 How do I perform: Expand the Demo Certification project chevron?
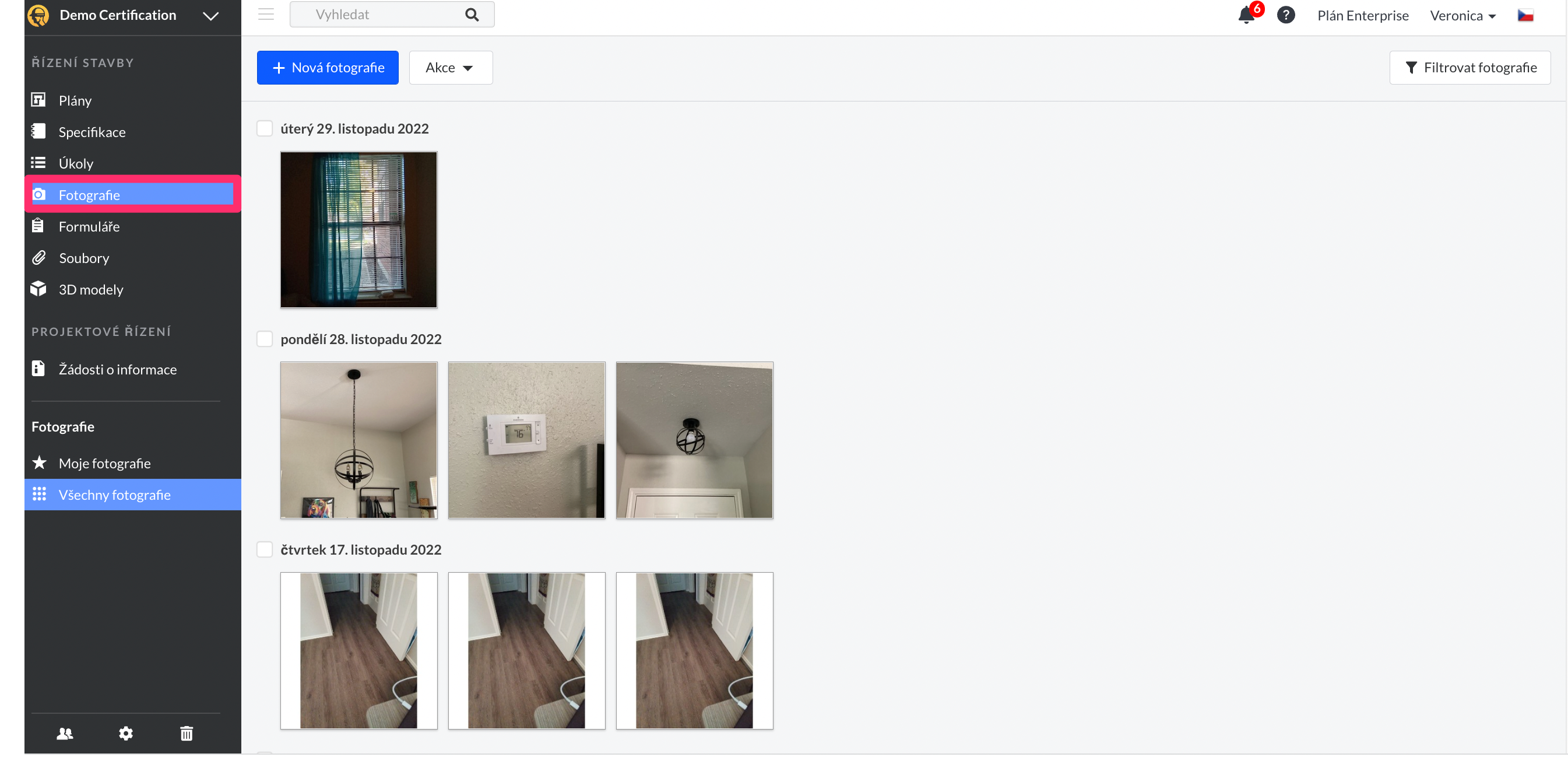point(210,16)
